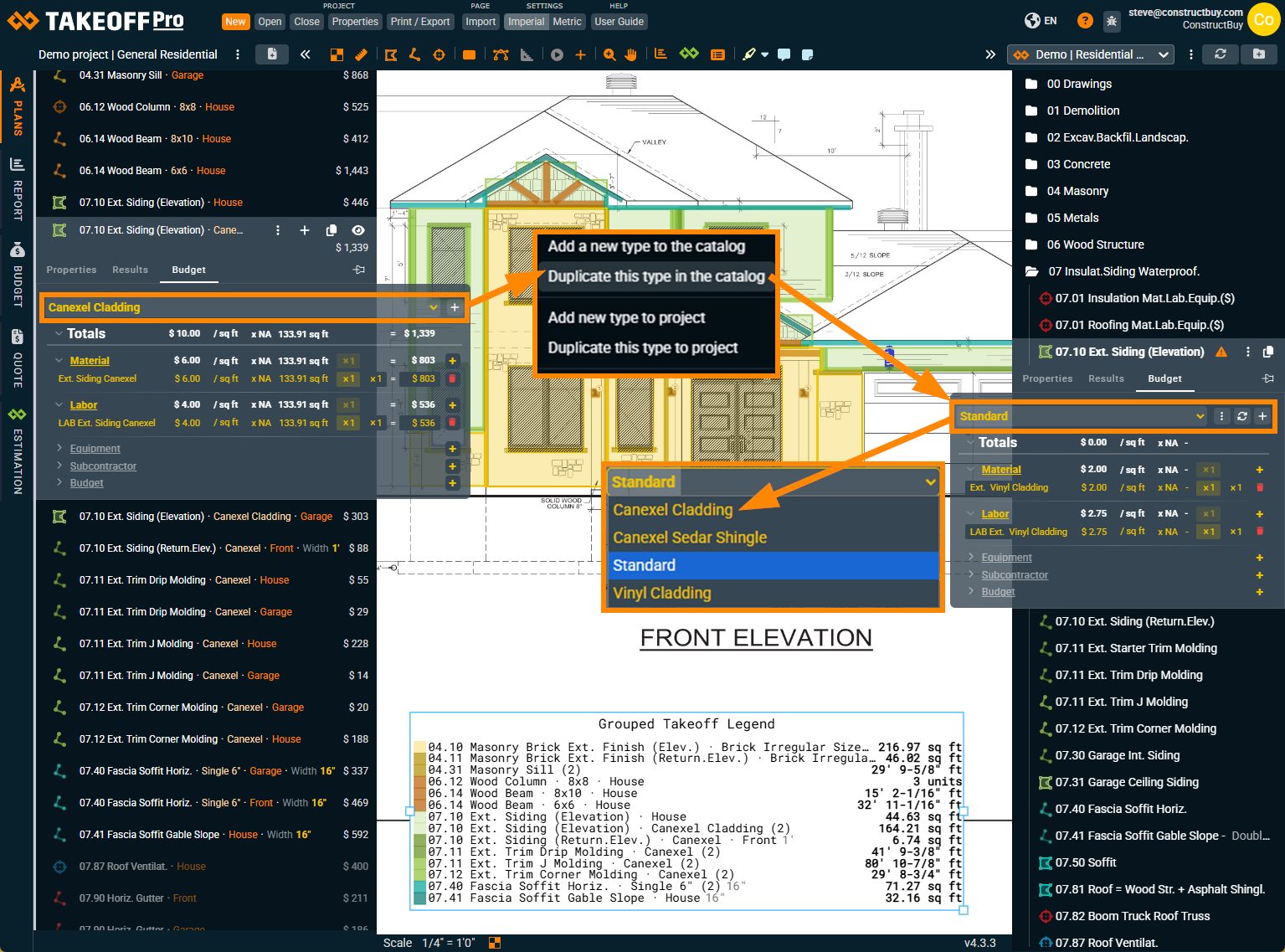Open the Demo | Residential catalog dropdown

(1091, 54)
